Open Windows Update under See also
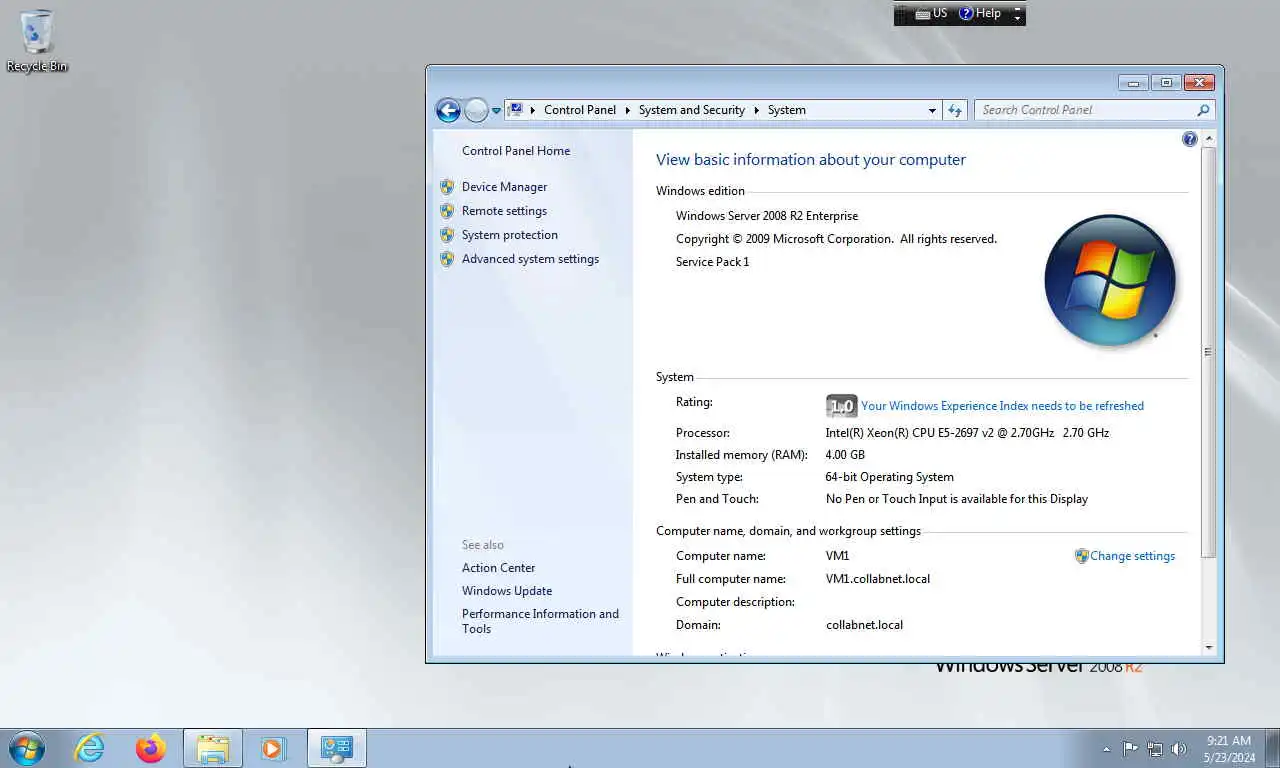 point(507,591)
